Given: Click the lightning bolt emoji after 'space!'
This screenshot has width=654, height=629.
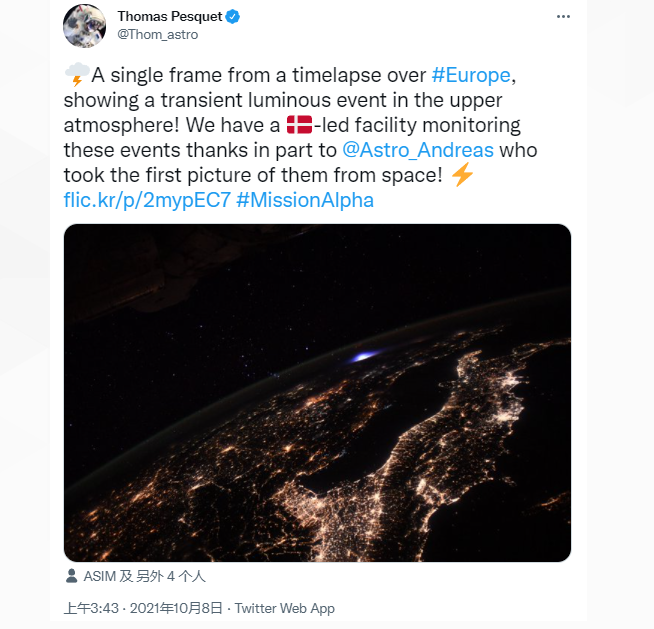Looking at the screenshot, I should (x=462, y=175).
